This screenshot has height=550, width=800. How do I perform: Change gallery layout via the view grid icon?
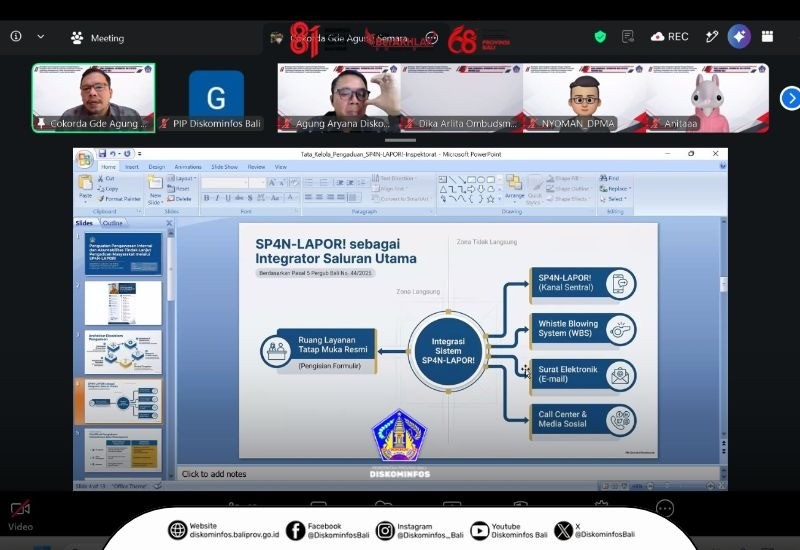(x=767, y=36)
